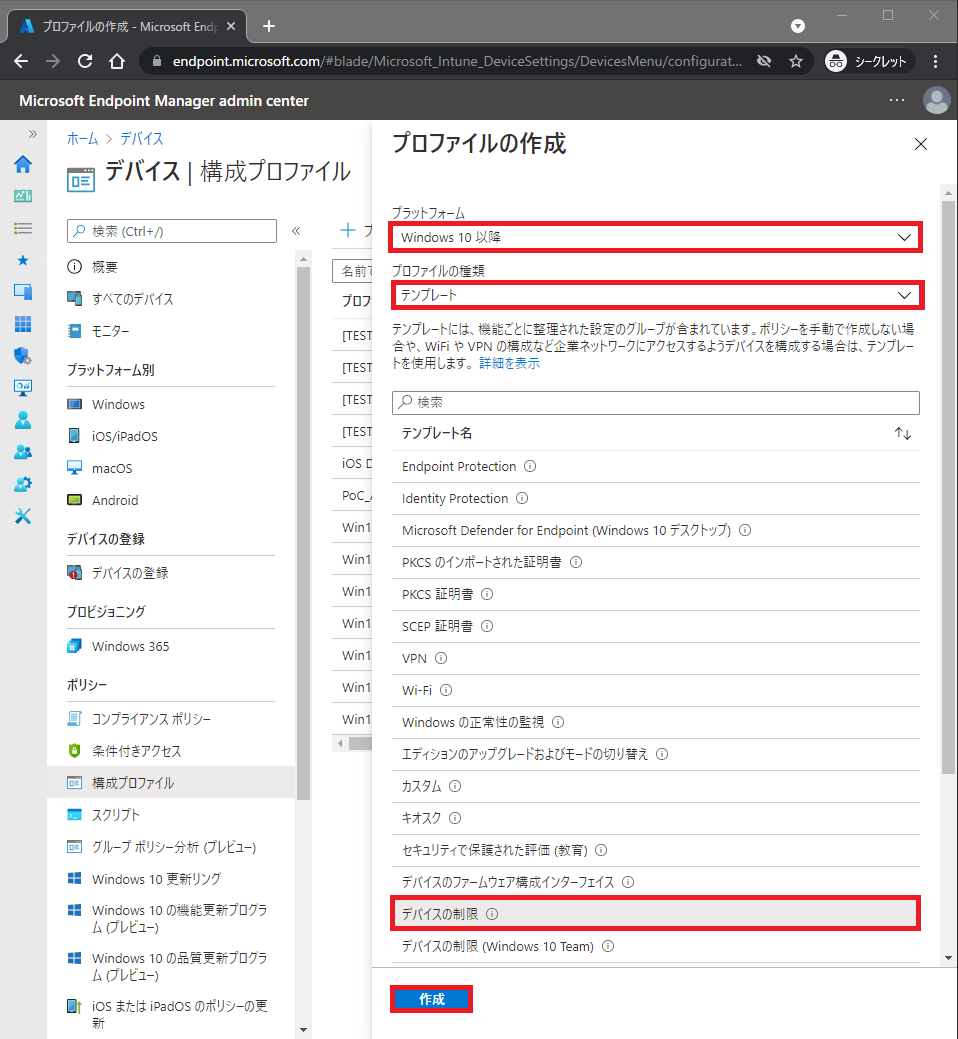This screenshot has width=958, height=1039.
Task: Open Chrome's three-dot menu
Action: click(935, 62)
